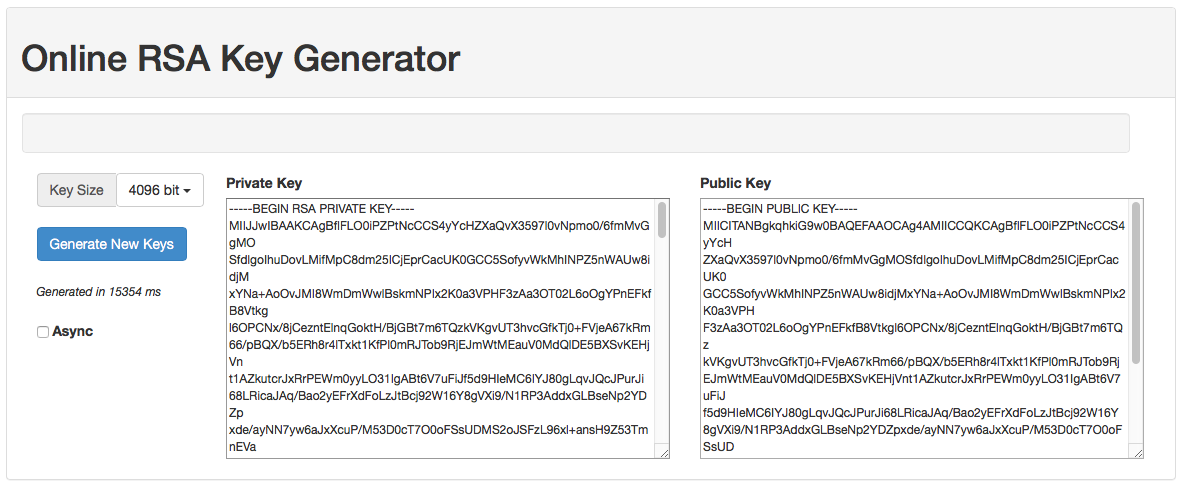The image size is (1184, 485).
Task: Click the Public Key scrollbar thumb
Action: pos(1136,285)
